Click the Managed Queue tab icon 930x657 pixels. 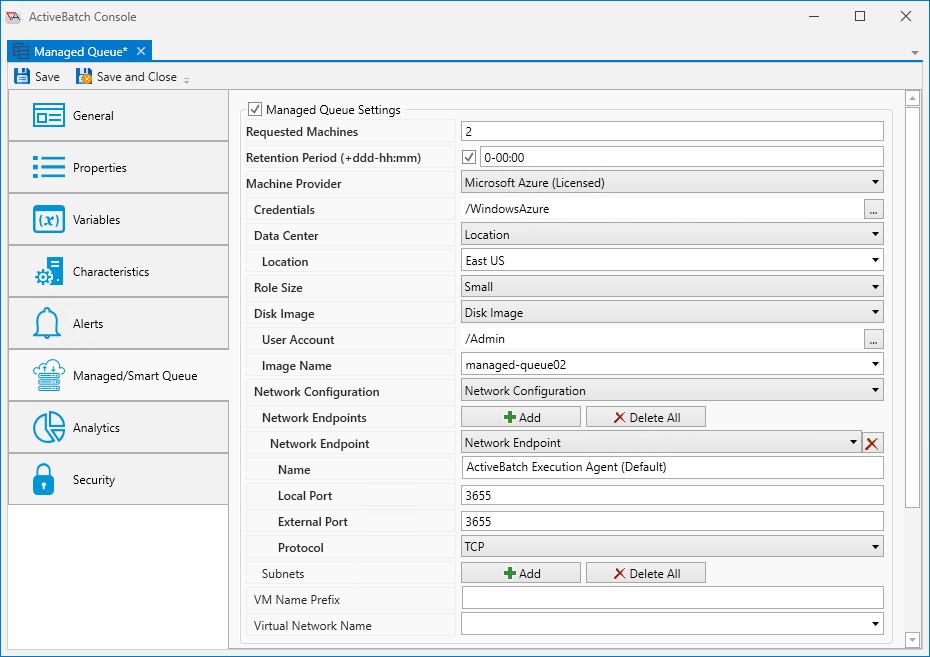[x=21, y=52]
